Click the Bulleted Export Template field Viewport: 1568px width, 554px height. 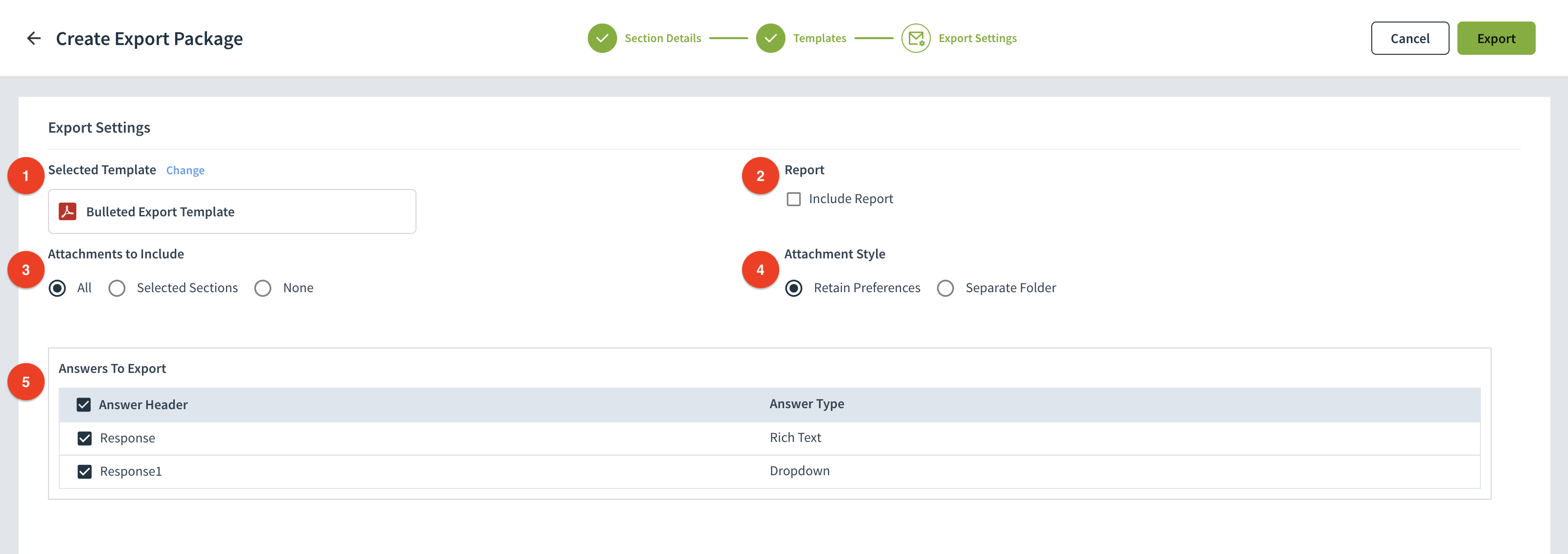pos(231,211)
